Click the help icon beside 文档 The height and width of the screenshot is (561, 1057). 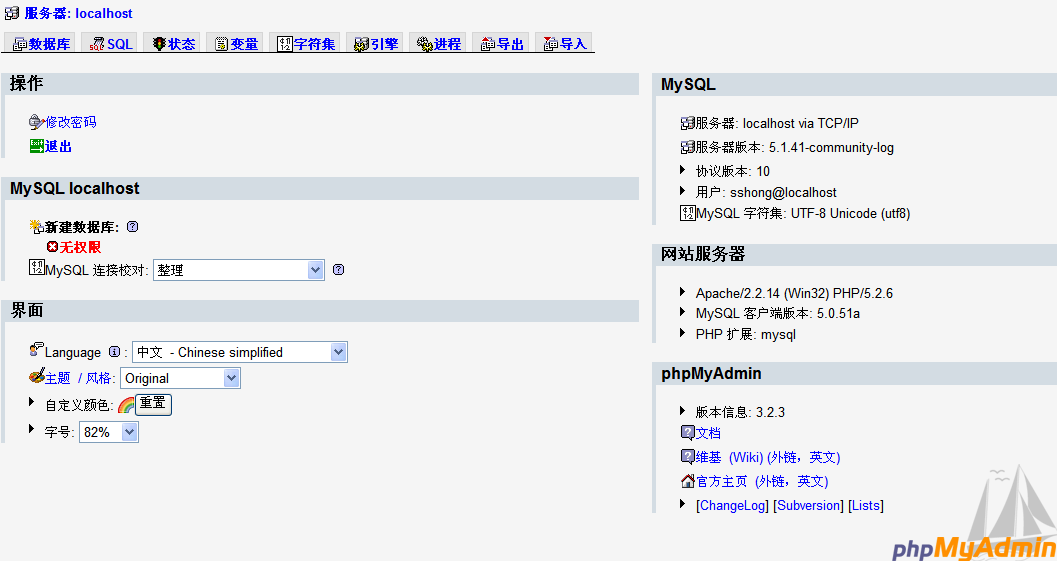[x=688, y=432]
